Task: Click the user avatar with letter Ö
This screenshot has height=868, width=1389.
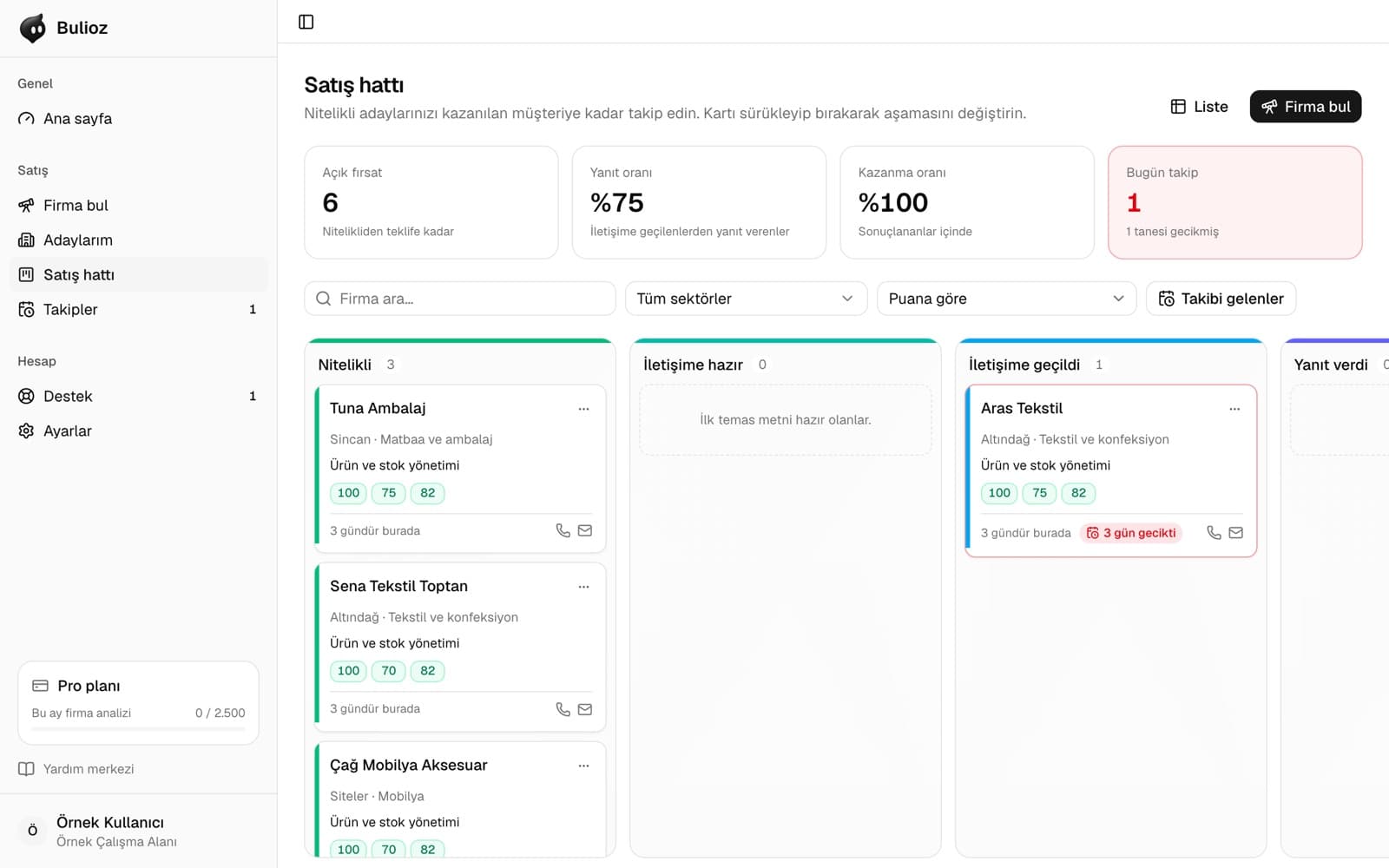Action: (33, 831)
